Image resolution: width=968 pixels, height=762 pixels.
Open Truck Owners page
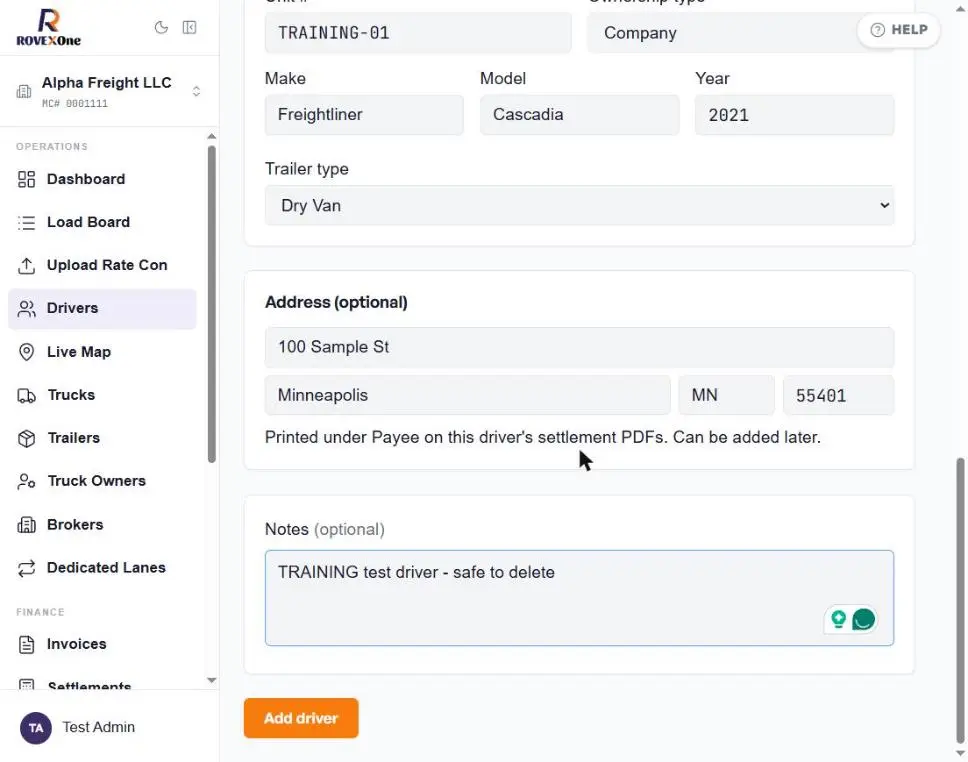click(102, 481)
